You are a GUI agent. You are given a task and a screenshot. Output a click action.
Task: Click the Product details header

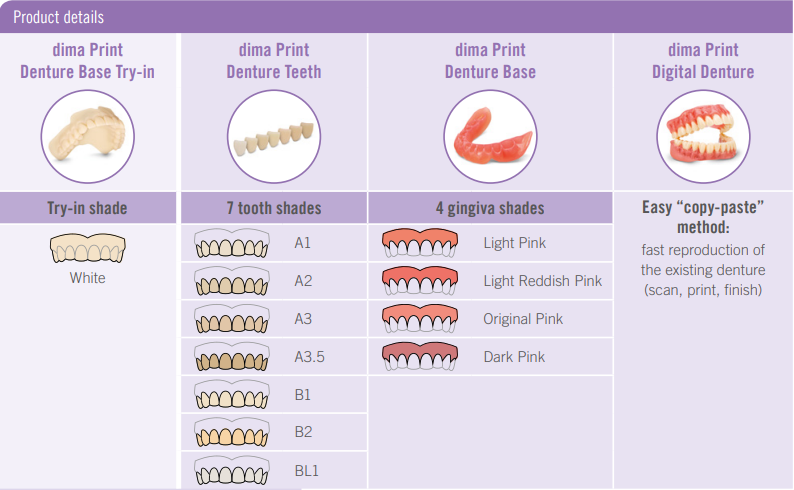click(58, 17)
